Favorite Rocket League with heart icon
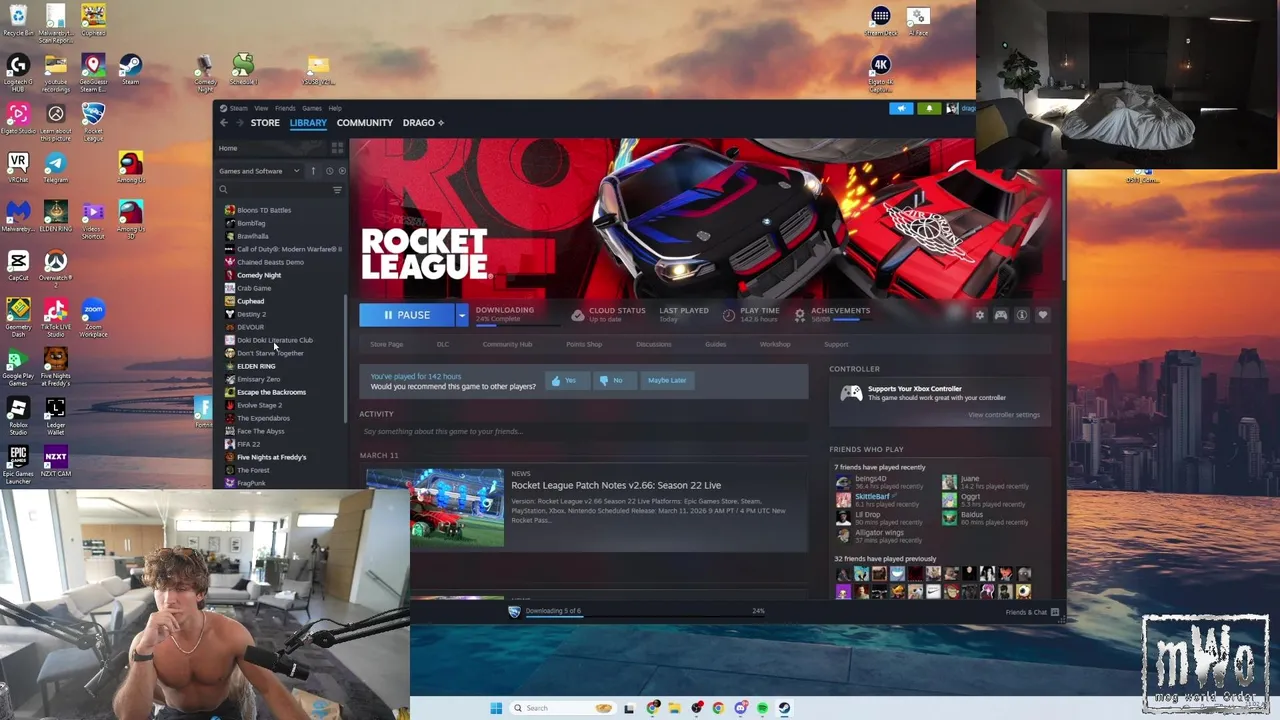Image resolution: width=1280 pixels, height=720 pixels. point(1042,315)
